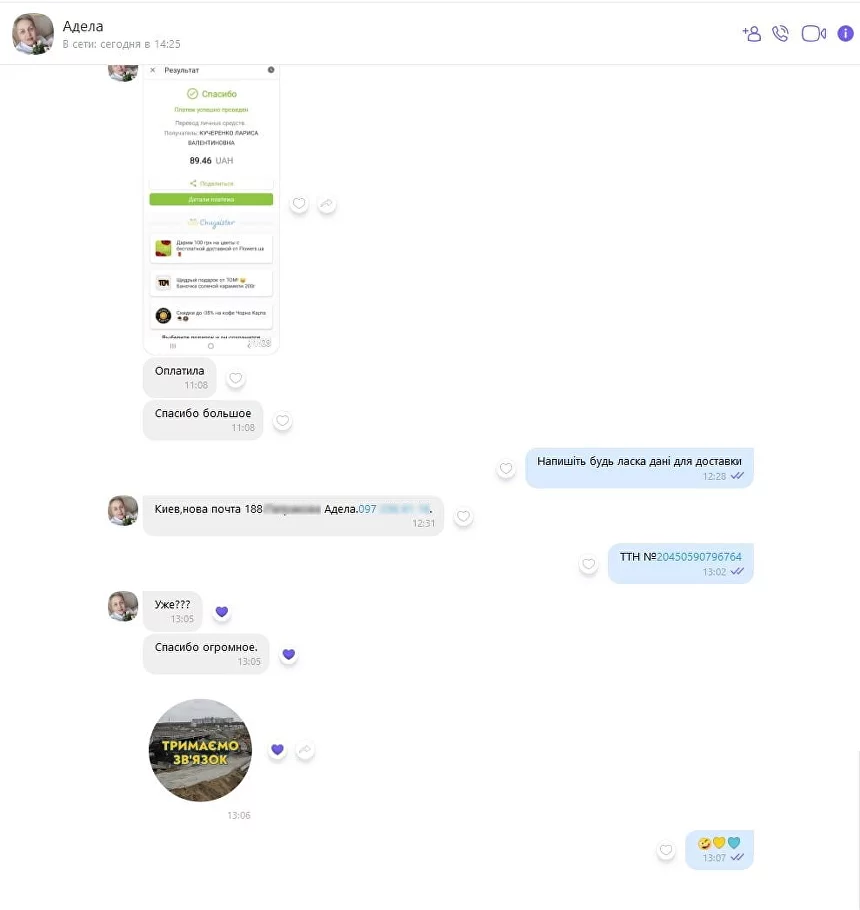Like the emoji message sent at 13:07
The image size is (860, 910).
666,850
